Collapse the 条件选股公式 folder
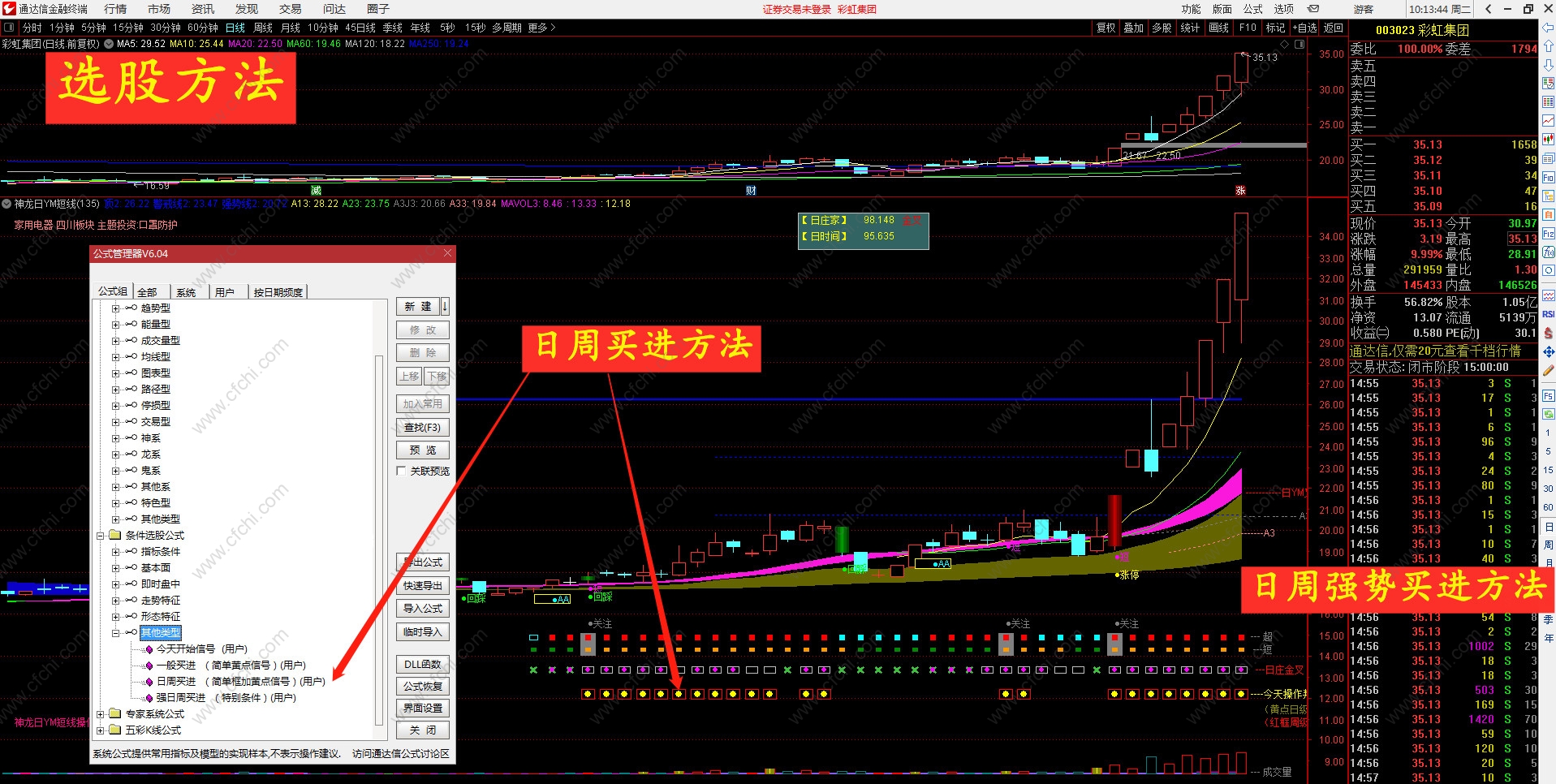Viewport: 1556px width, 784px height. click(101, 536)
